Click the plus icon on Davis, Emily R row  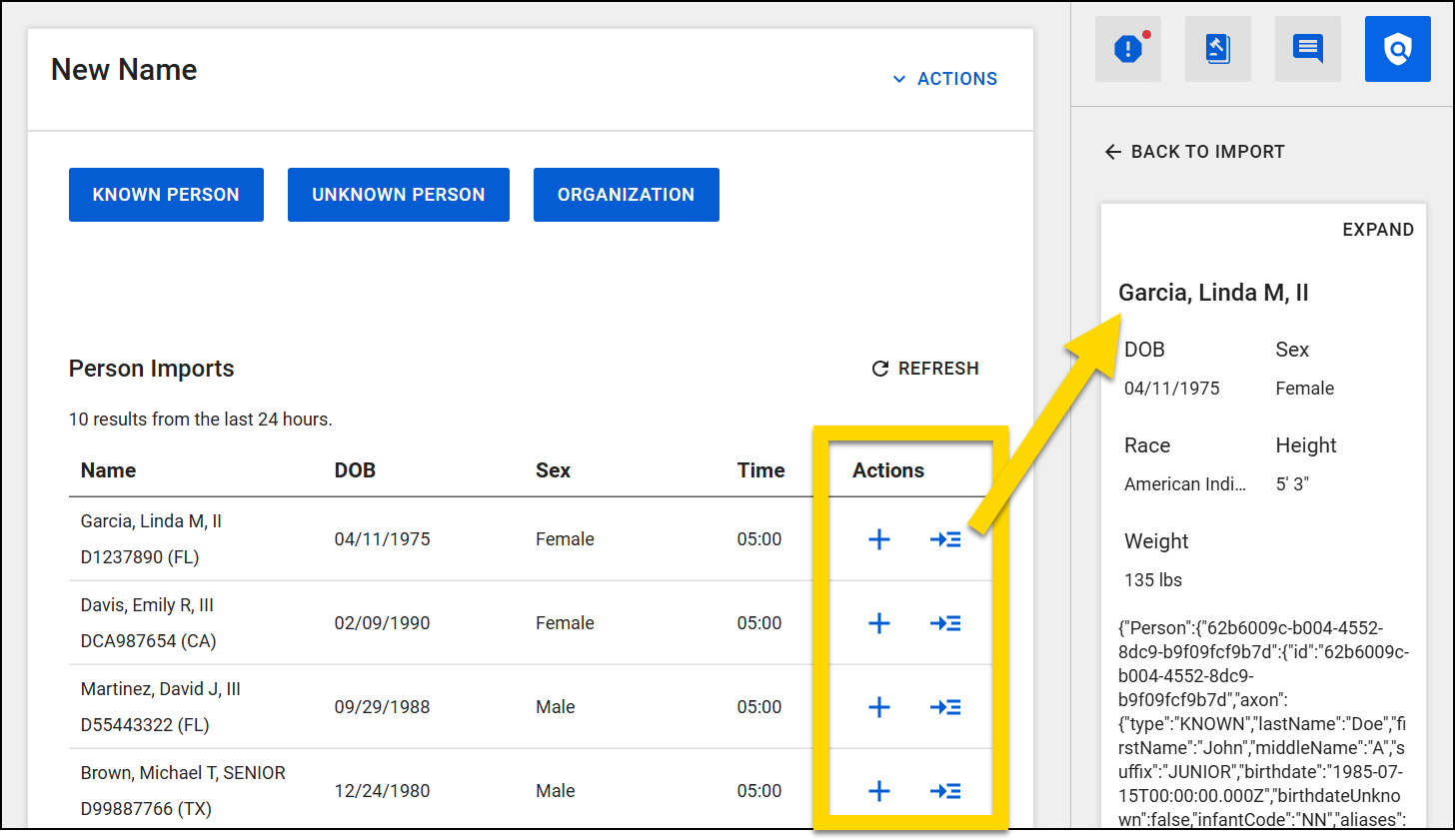878,623
